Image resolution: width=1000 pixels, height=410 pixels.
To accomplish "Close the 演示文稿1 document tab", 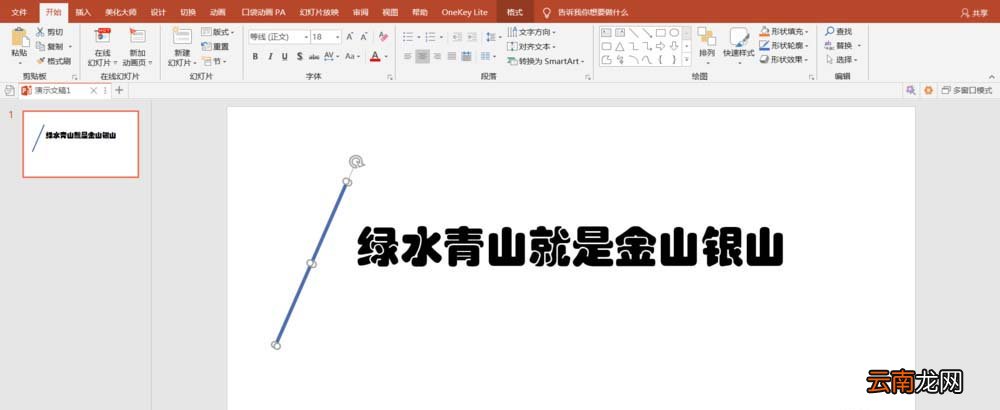I will click(x=94, y=91).
